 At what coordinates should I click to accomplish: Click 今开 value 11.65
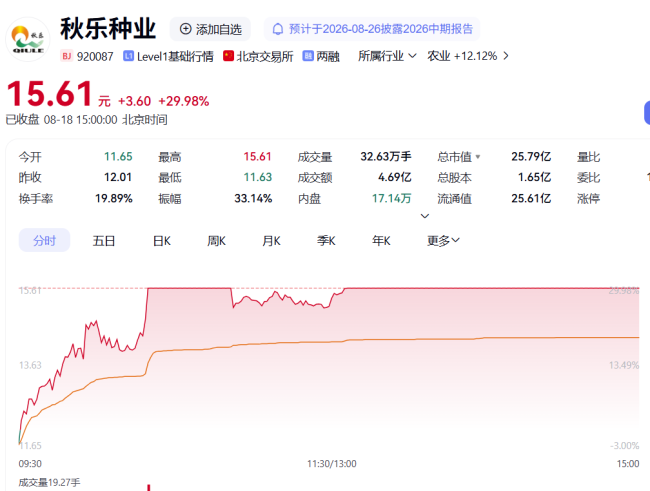click(x=118, y=156)
